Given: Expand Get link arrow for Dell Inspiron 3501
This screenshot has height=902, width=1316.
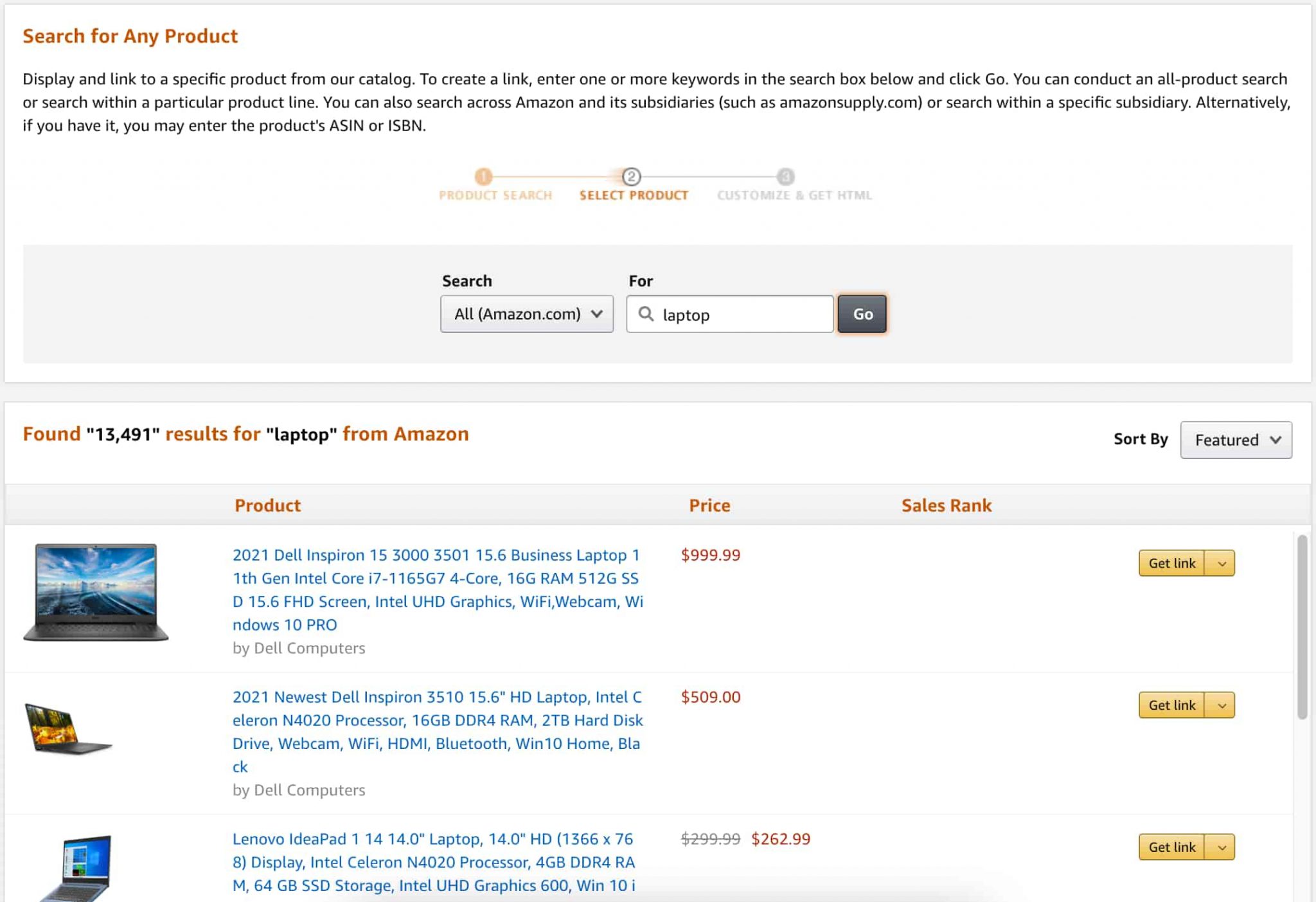Looking at the screenshot, I should click(x=1220, y=563).
